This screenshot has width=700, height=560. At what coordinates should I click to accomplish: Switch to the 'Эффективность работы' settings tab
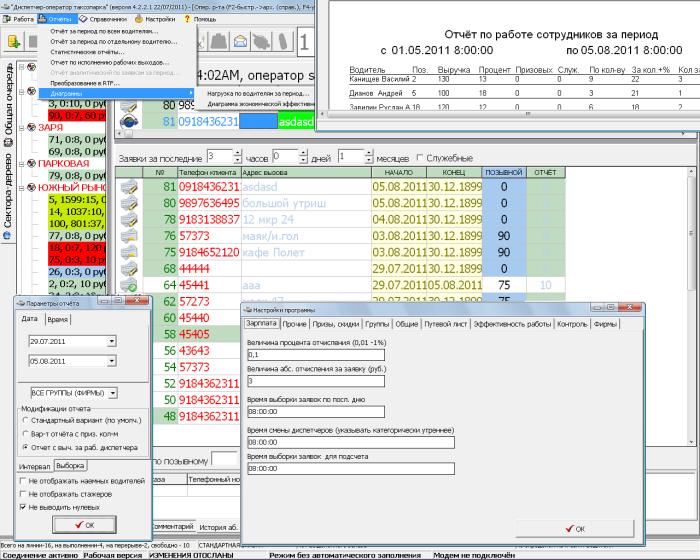pyautogui.click(x=510, y=325)
